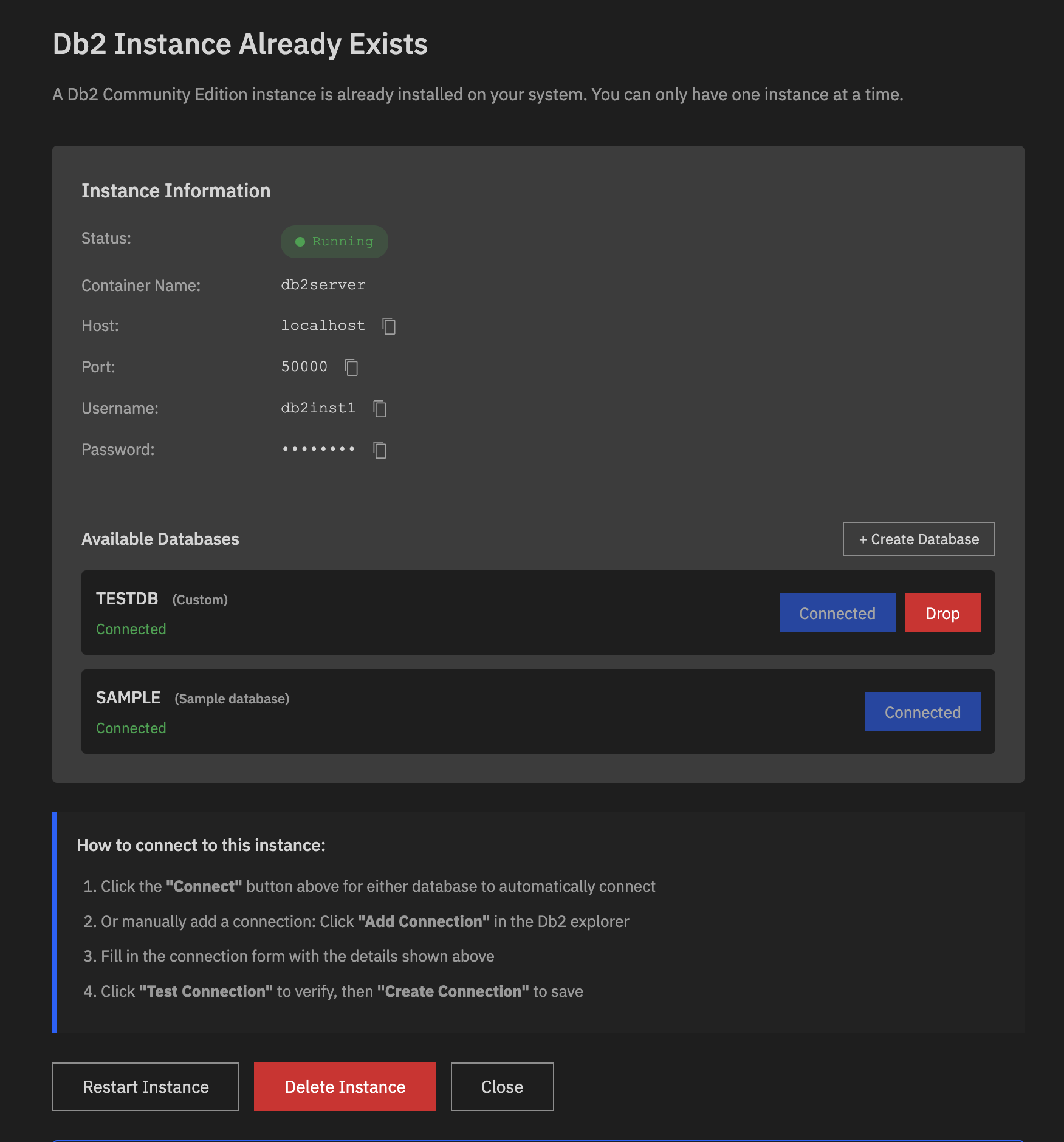Copy the localhost host value
Screen dimensions: 1064x1142
389,326
